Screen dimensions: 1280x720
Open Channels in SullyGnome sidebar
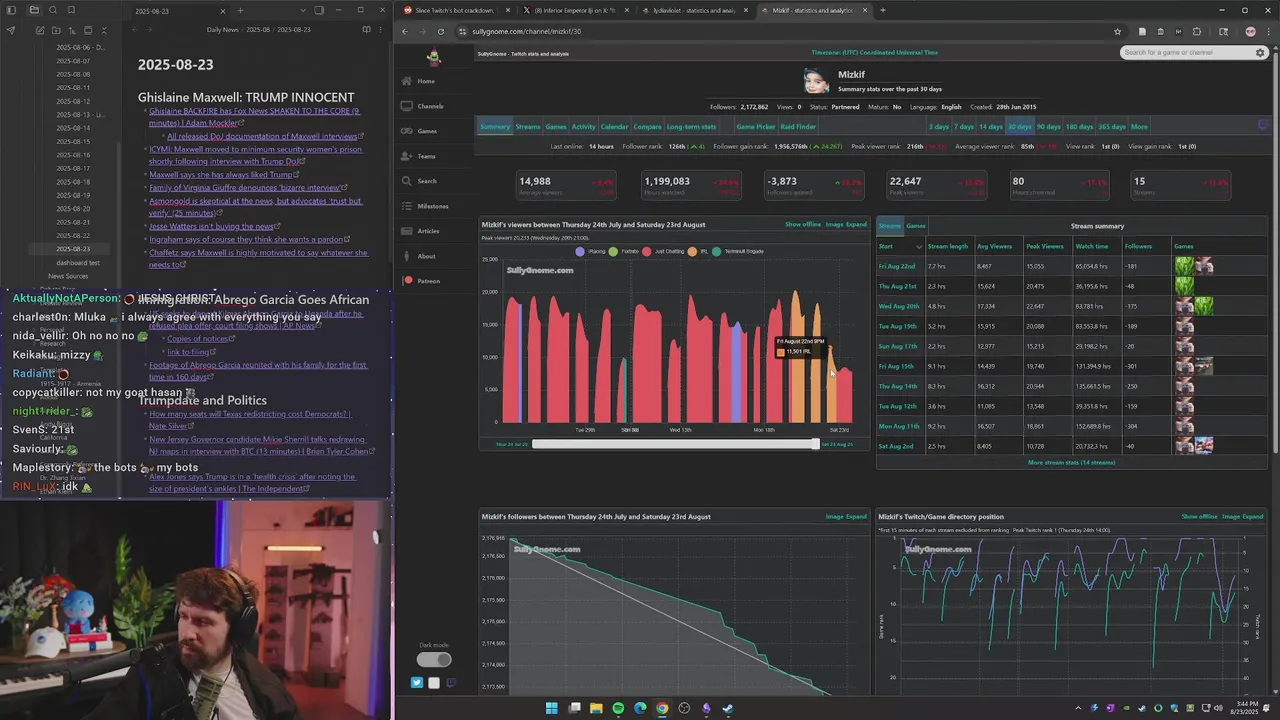click(430, 106)
